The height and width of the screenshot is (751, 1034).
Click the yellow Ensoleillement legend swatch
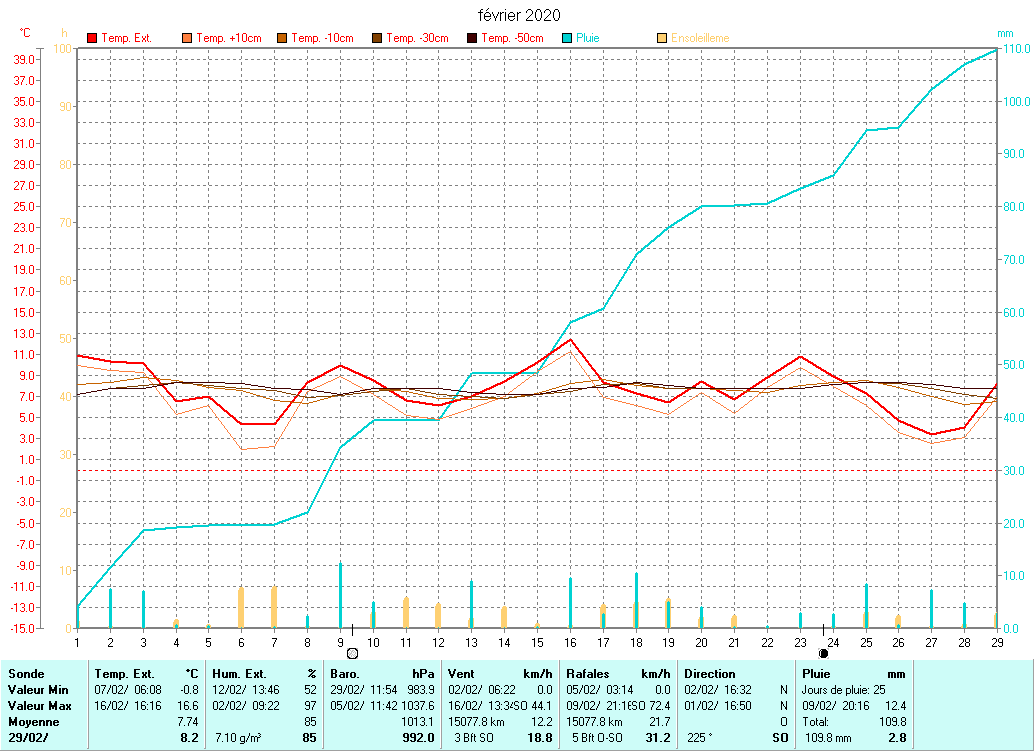point(662,38)
